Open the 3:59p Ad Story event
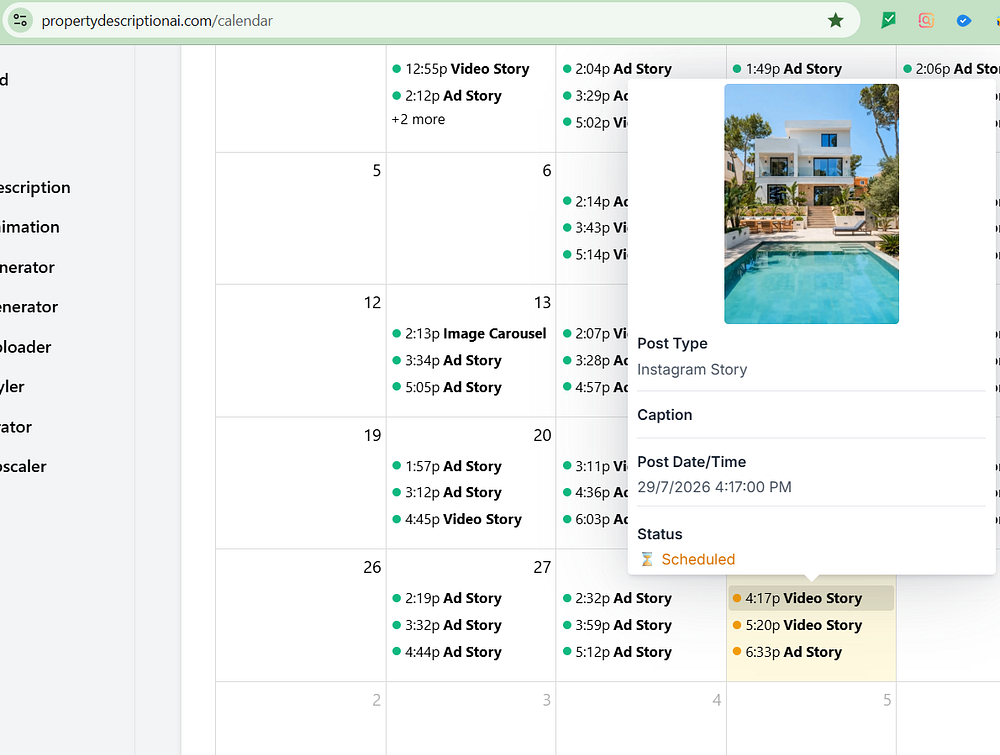The image size is (1000, 755). click(x=640, y=625)
